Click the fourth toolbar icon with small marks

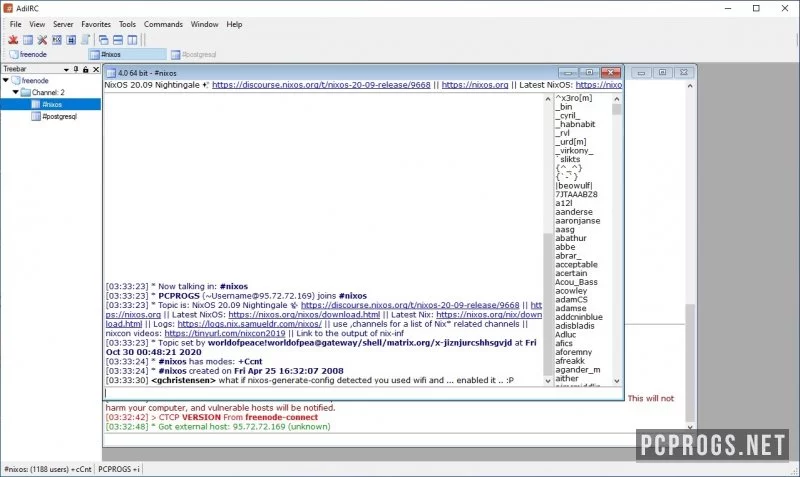[x=57, y=40]
